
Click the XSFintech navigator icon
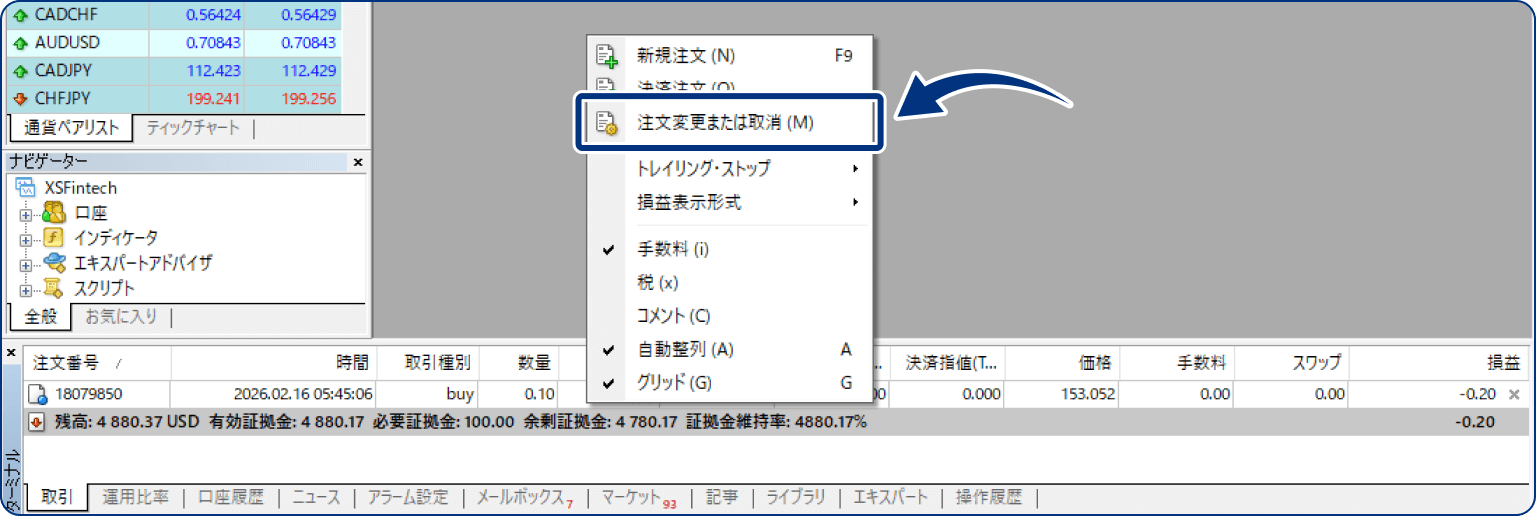pos(26,188)
